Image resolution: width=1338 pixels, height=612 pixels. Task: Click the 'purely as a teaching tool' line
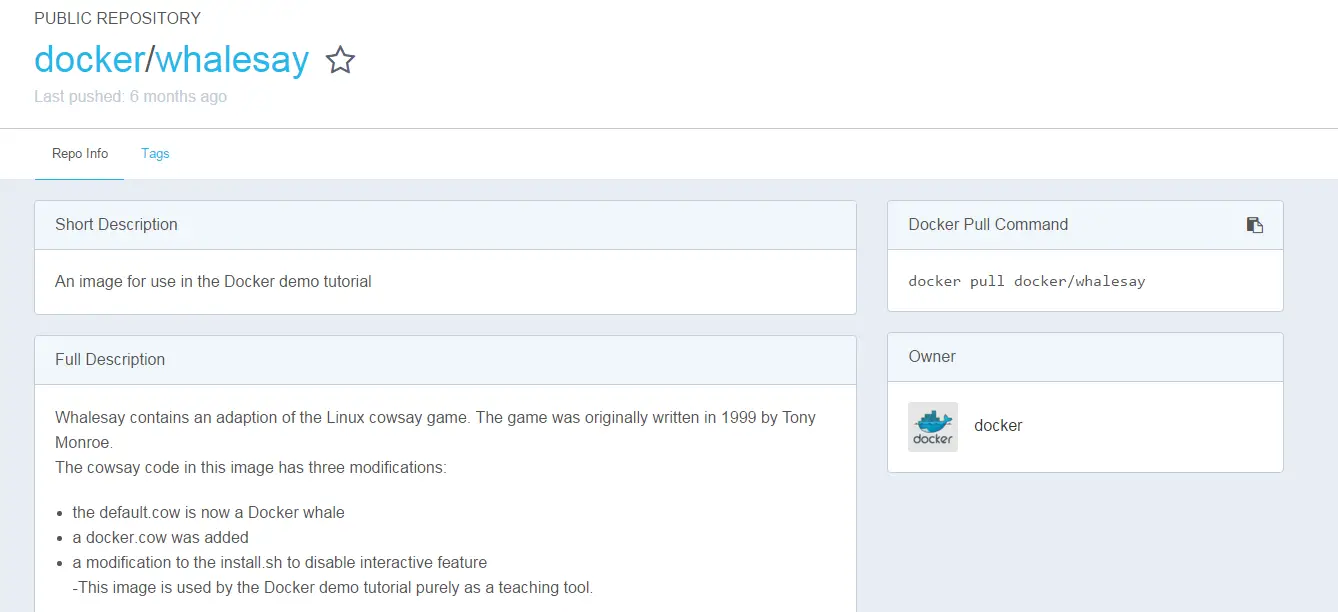(x=333, y=588)
